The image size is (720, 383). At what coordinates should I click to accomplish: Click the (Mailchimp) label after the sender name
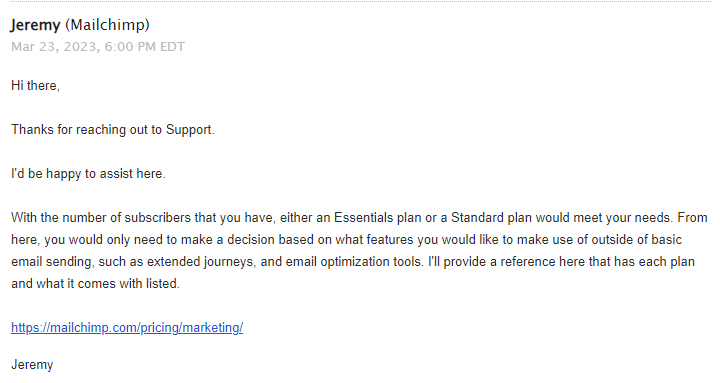tap(107, 25)
